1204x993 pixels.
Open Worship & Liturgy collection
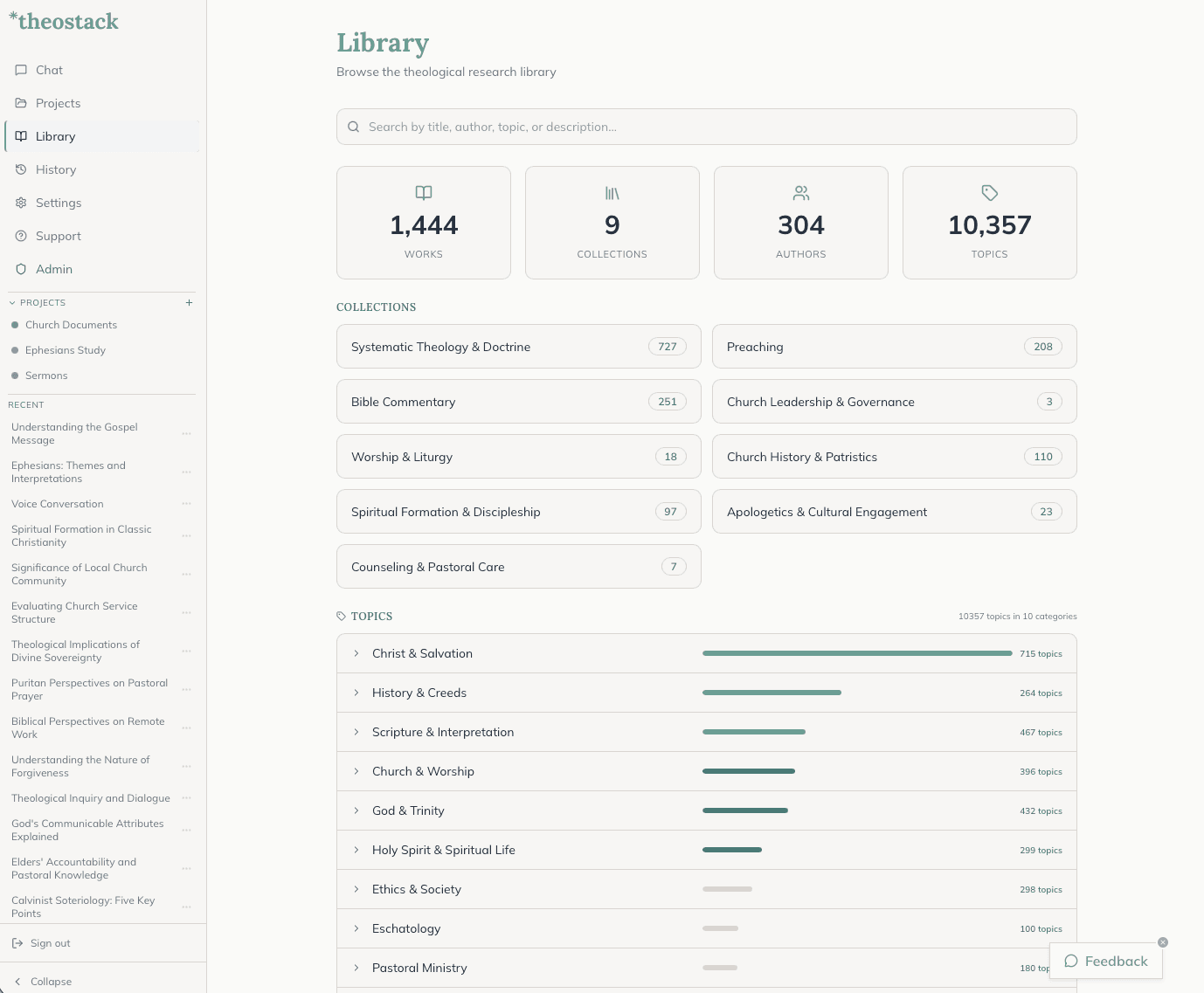519,457
